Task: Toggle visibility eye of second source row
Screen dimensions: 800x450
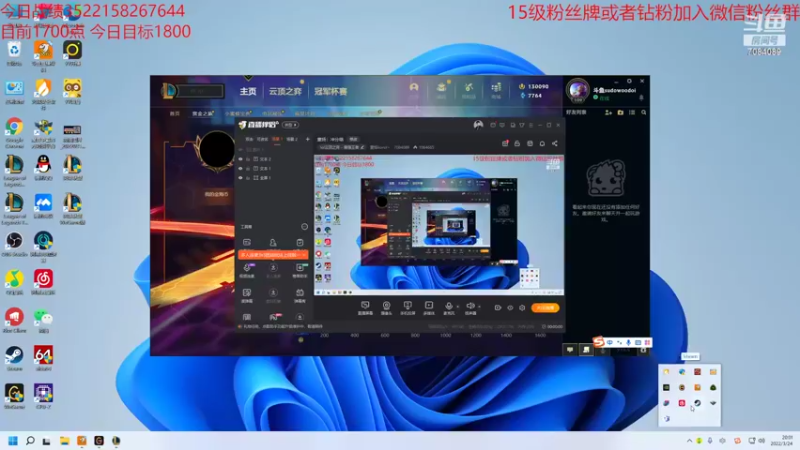Action: [240, 168]
